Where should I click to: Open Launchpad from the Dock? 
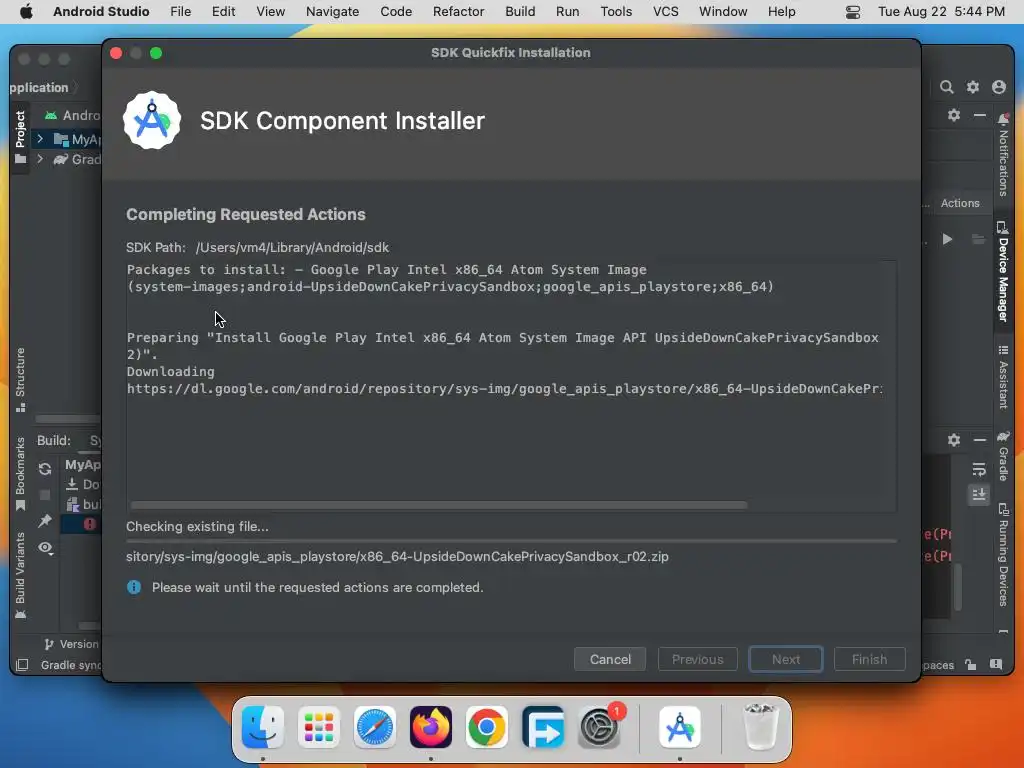point(319,727)
